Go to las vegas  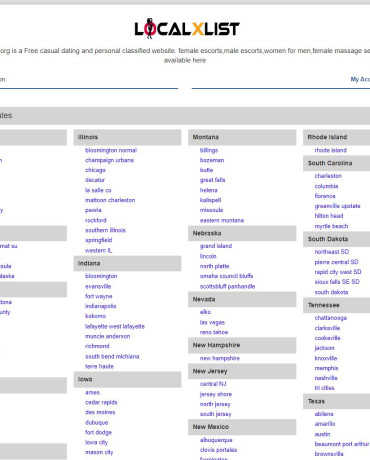(x=212, y=322)
